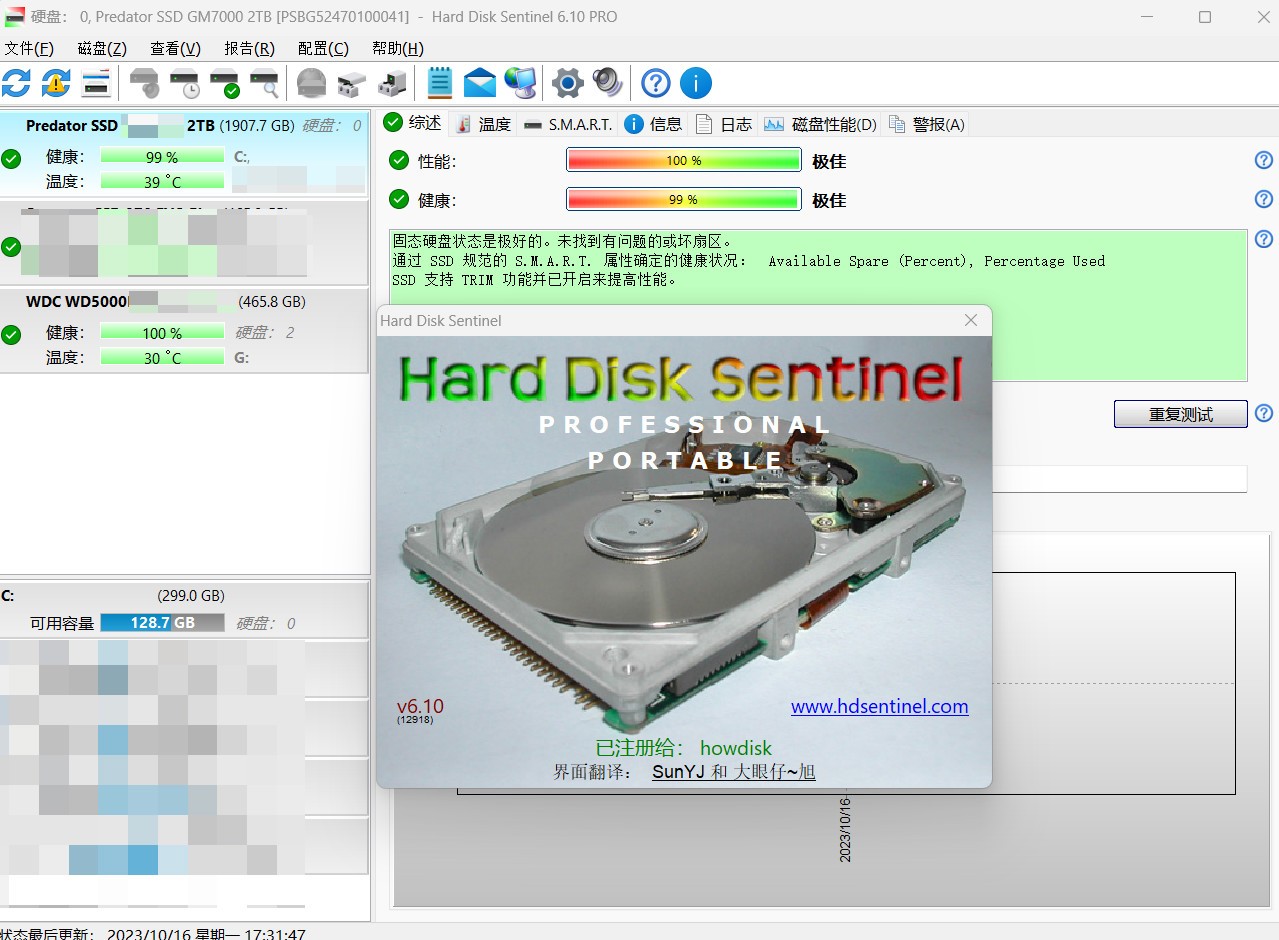Click the 健康 99 % bar in the overview
The image size is (1279, 940).
point(684,199)
